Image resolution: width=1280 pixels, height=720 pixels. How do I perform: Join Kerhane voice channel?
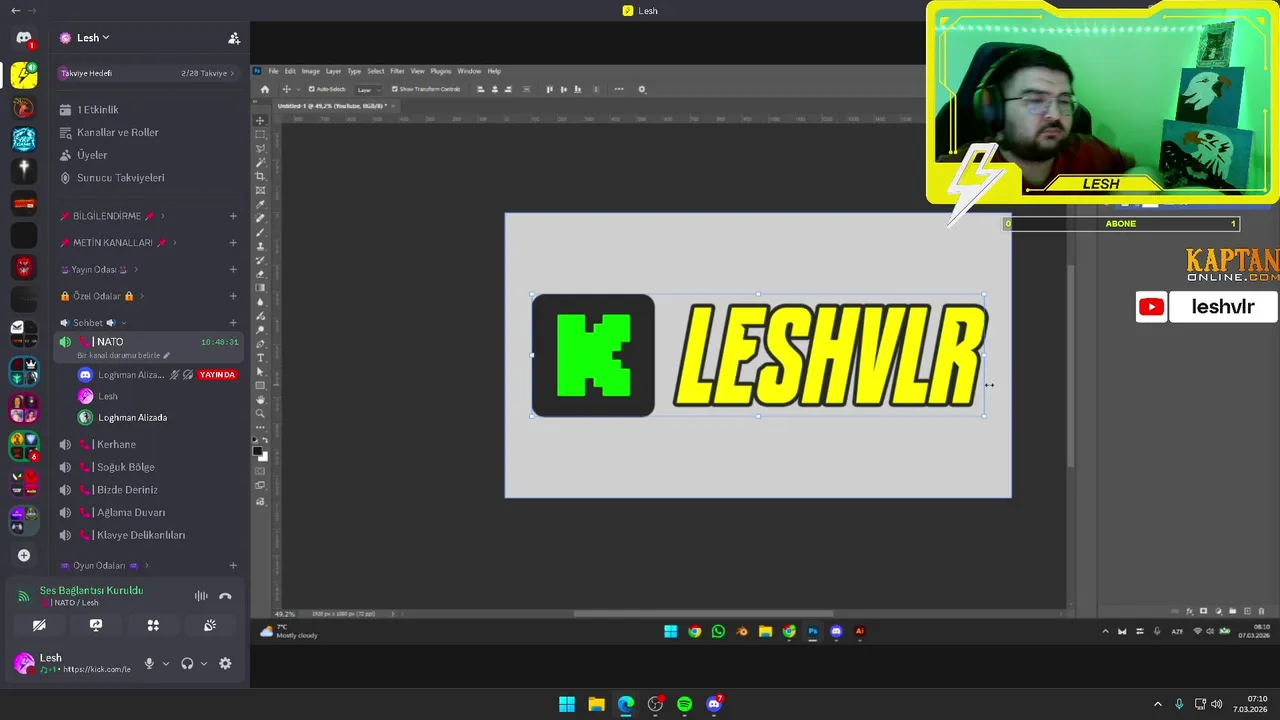click(x=116, y=444)
